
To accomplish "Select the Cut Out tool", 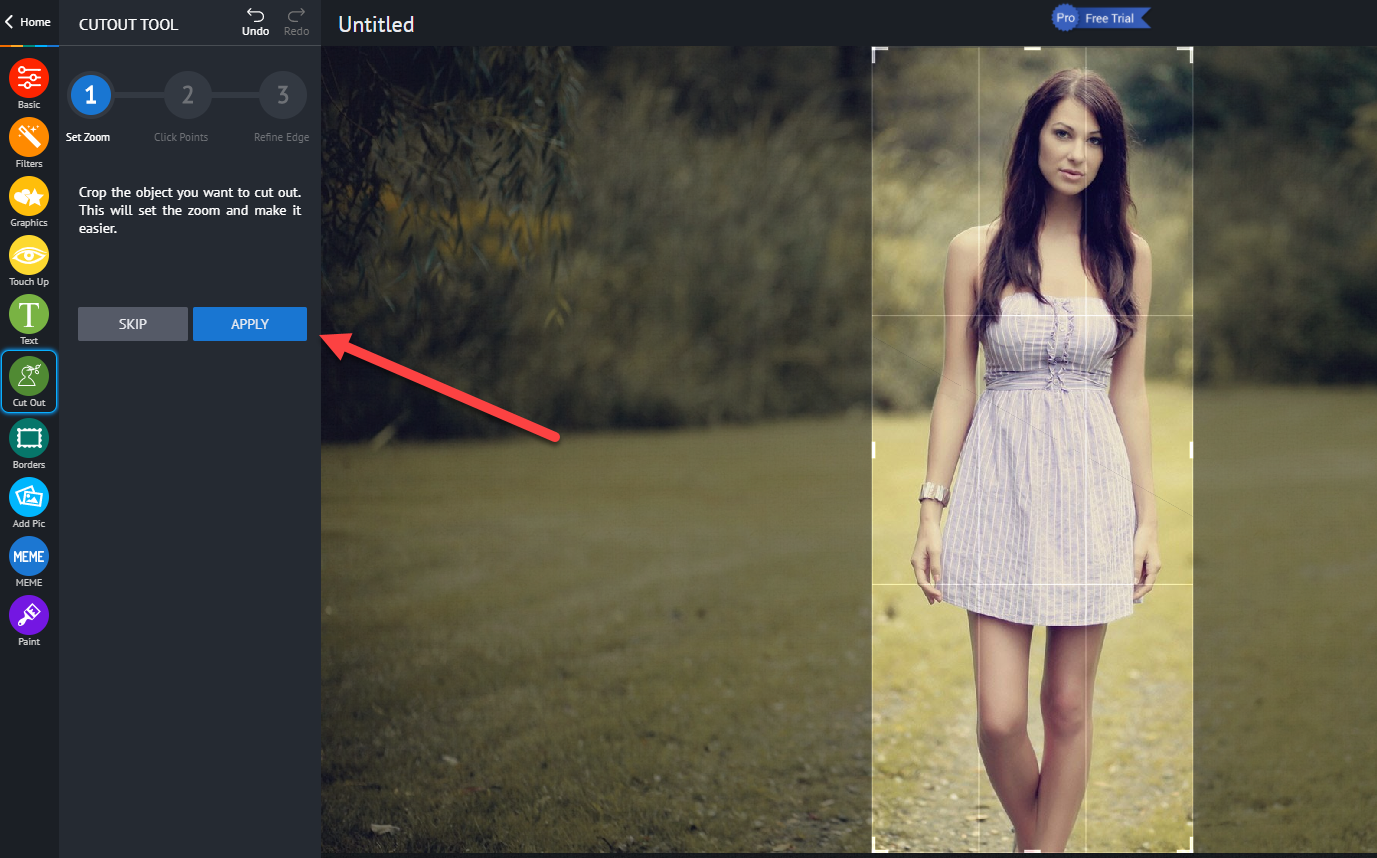I will click(x=29, y=381).
